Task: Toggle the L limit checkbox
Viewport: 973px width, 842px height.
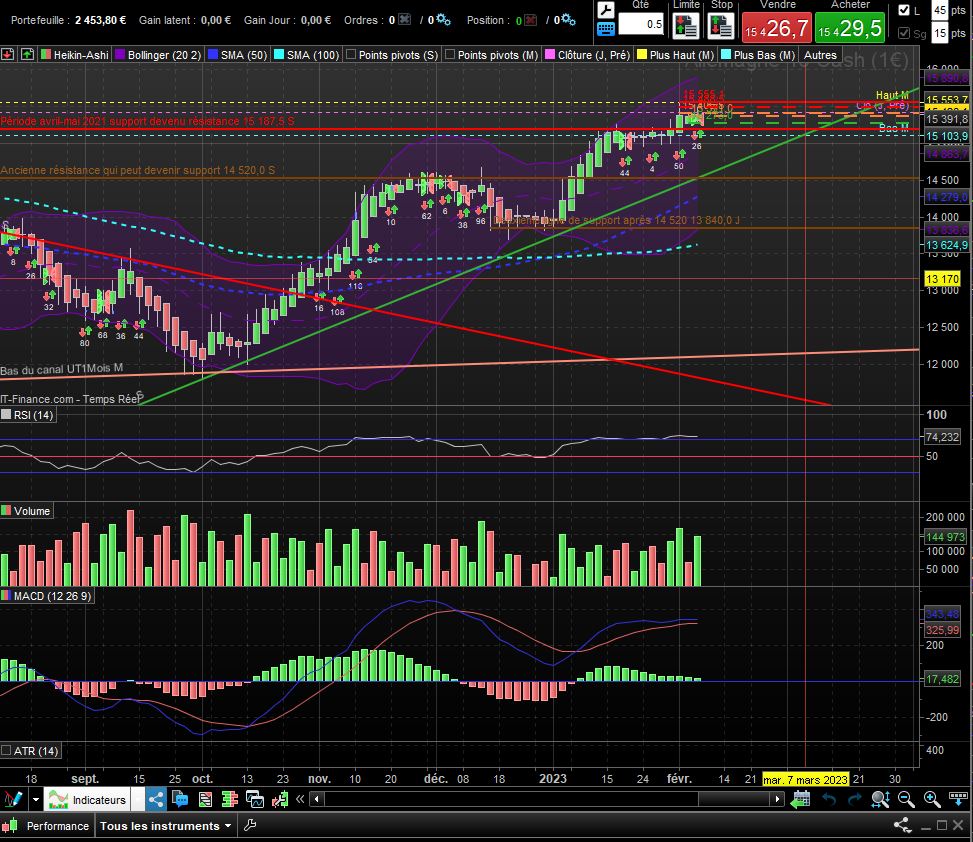Action: [x=904, y=10]
